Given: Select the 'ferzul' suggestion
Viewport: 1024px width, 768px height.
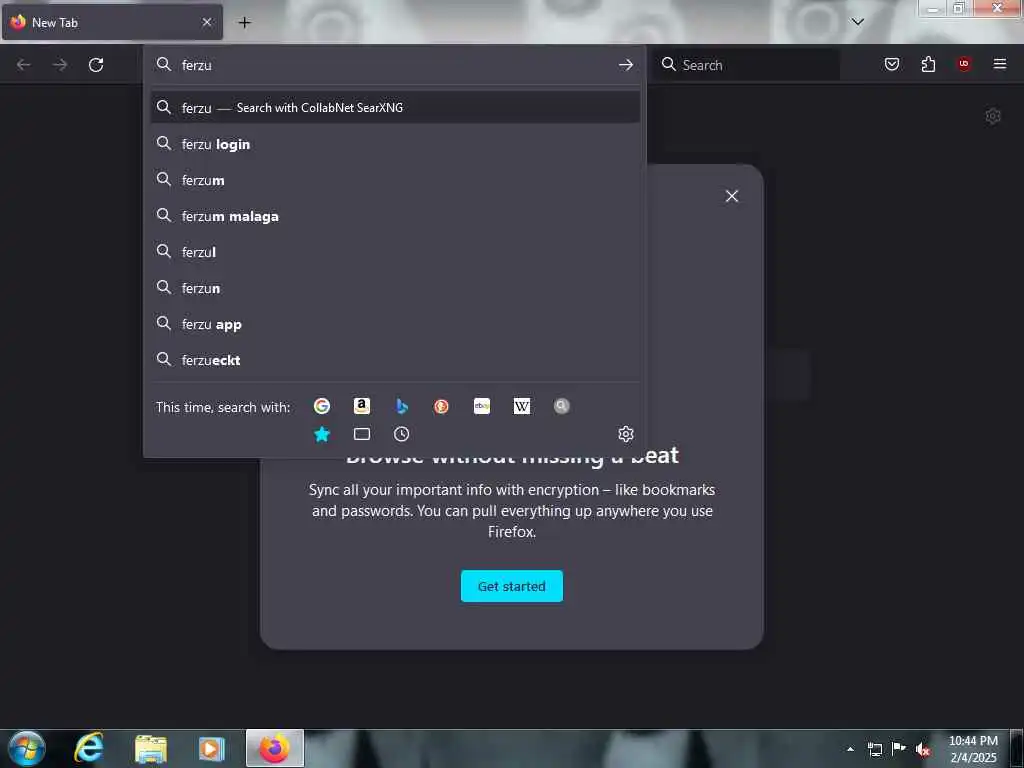Looking at the screenshot, I should coord(395,252).
